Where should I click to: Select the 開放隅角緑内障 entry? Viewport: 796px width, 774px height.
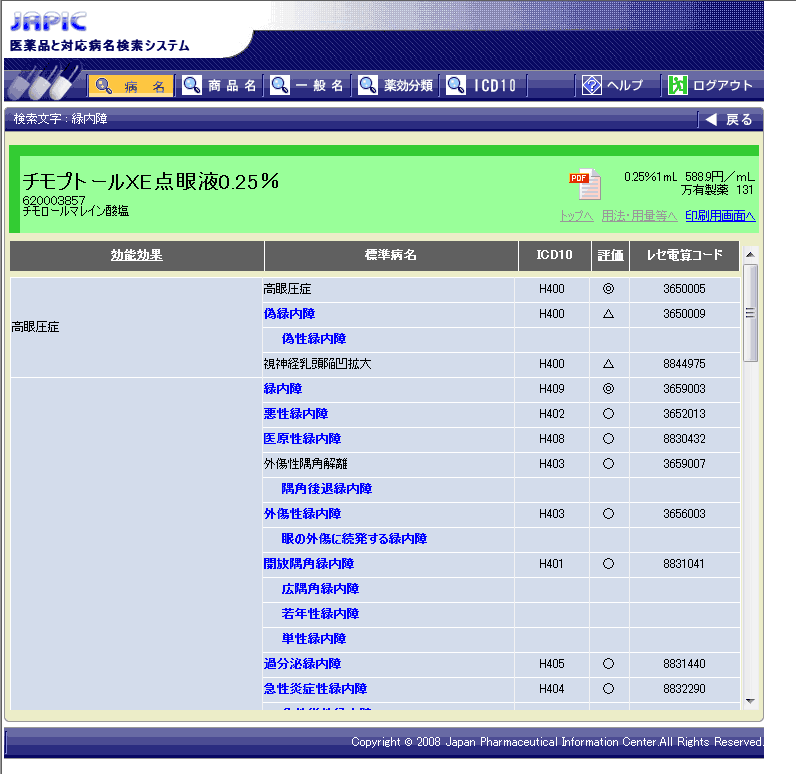point(308,564)
